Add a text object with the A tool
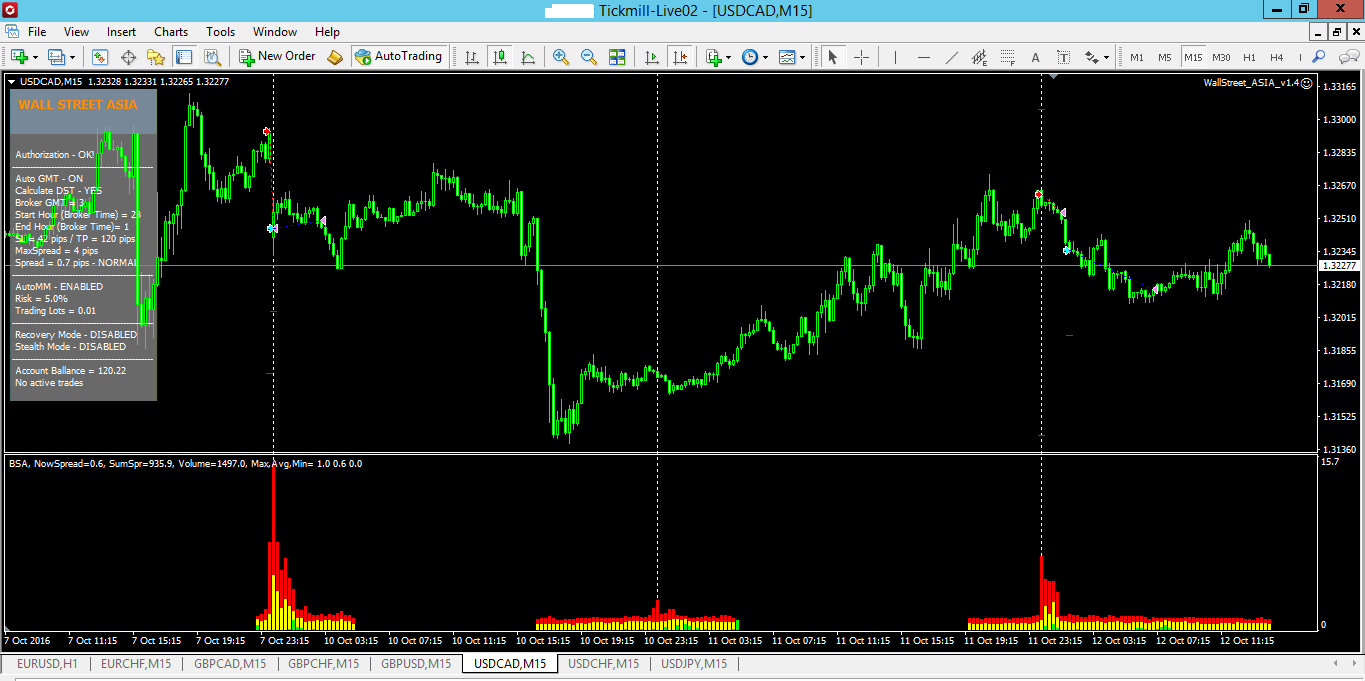Screen dimensions: 1365x681 coord(1035,57)
